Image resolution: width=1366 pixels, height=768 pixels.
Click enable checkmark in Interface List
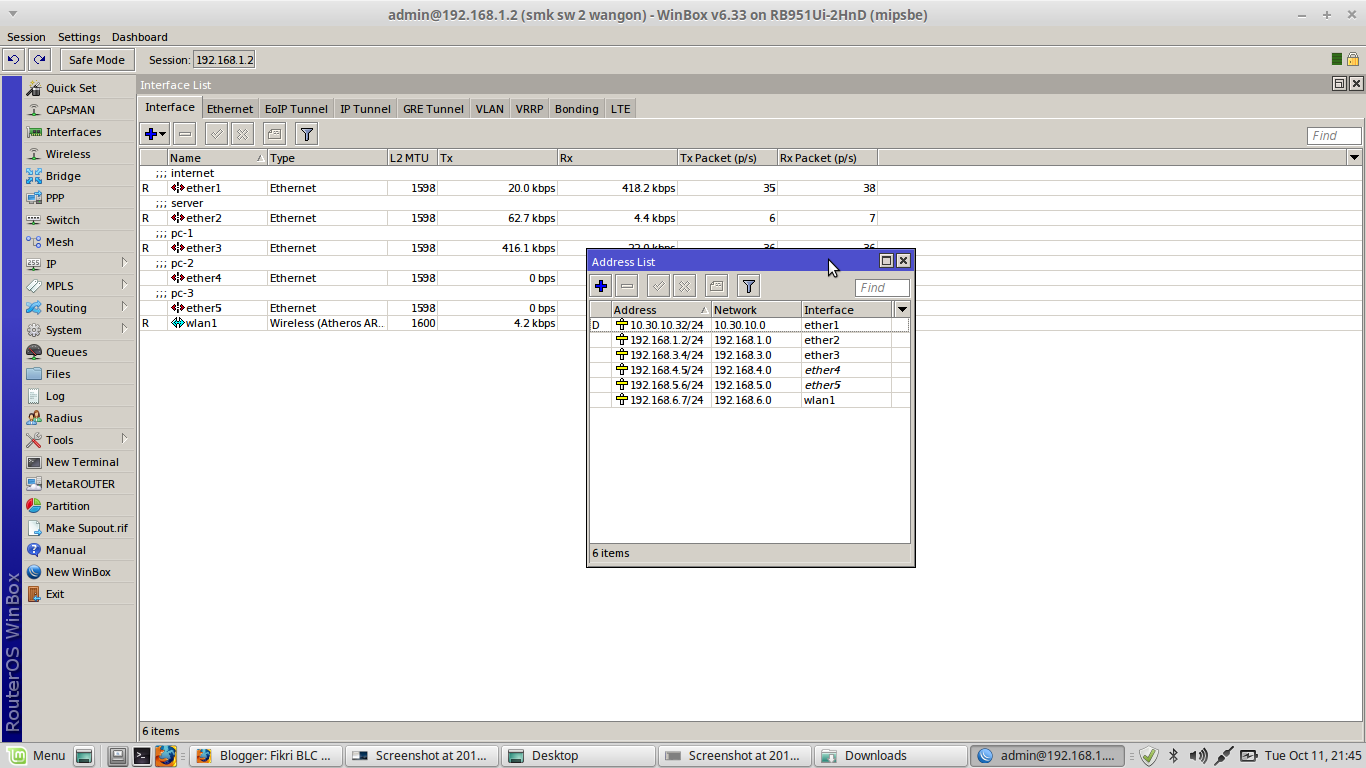[216, 134]
